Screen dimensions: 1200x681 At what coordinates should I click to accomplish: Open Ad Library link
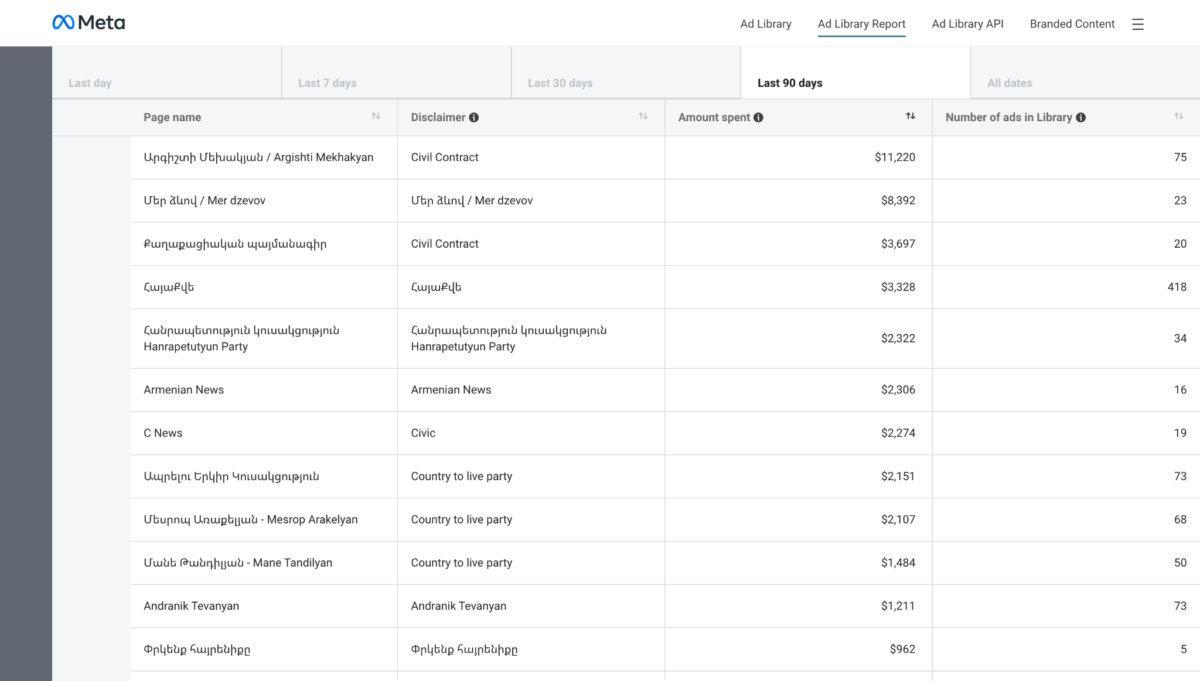click(x=765, y=24)
